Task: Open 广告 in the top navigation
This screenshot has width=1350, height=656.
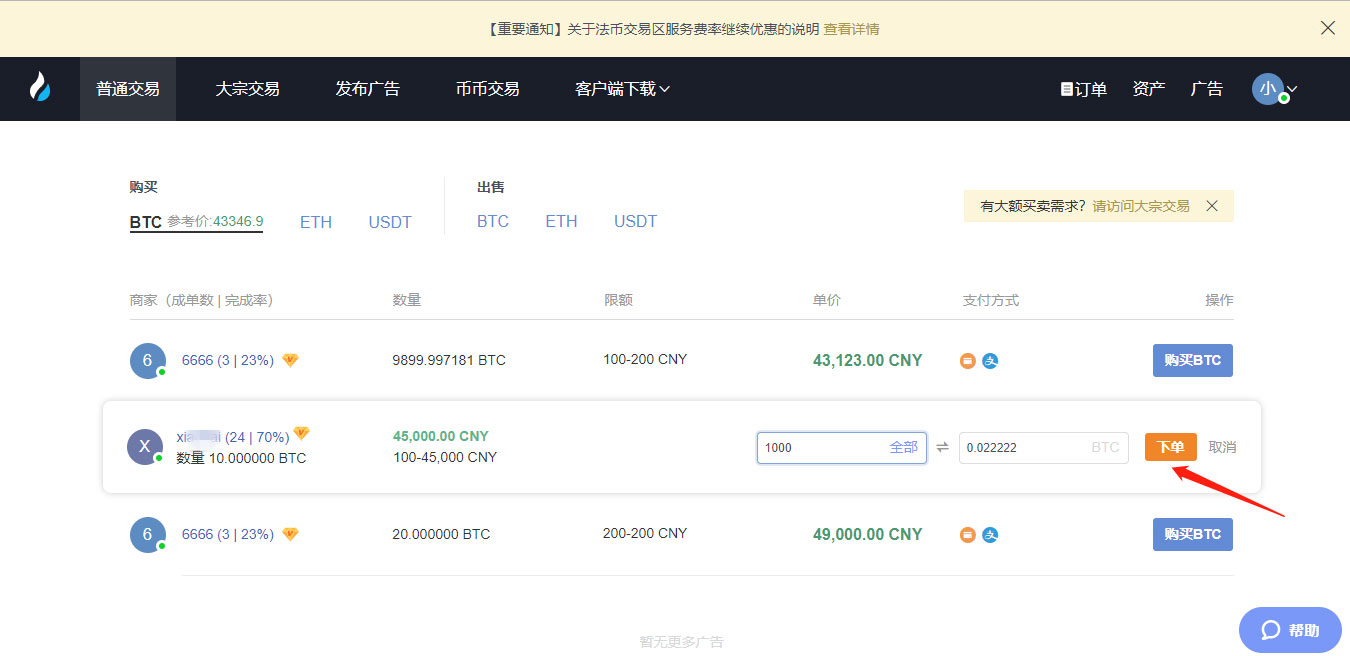Action: tap(1207, 89)
